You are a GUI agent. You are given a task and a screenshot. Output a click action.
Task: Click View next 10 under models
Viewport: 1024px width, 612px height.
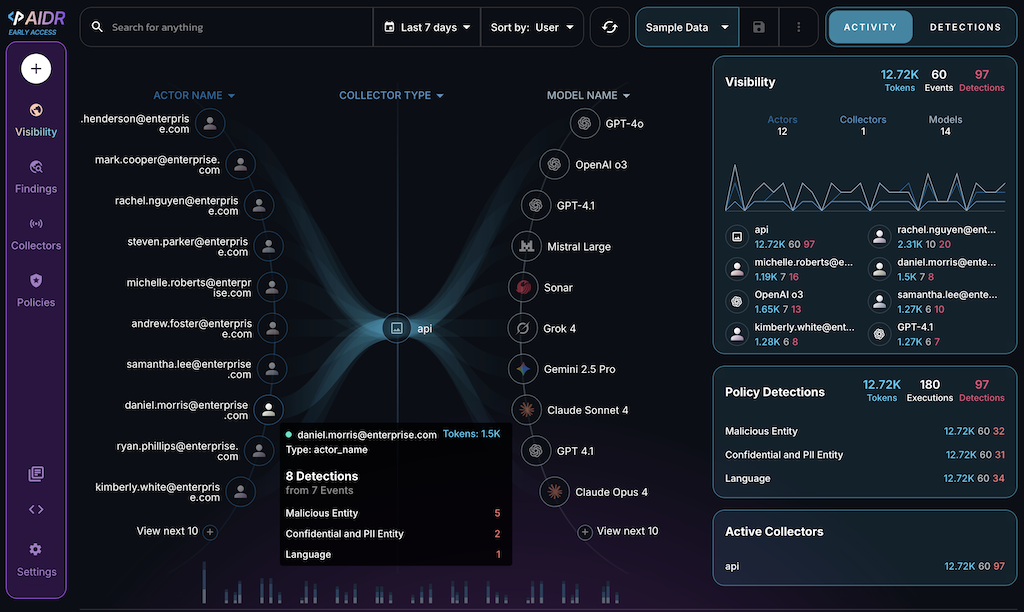(x=619, y=531)
